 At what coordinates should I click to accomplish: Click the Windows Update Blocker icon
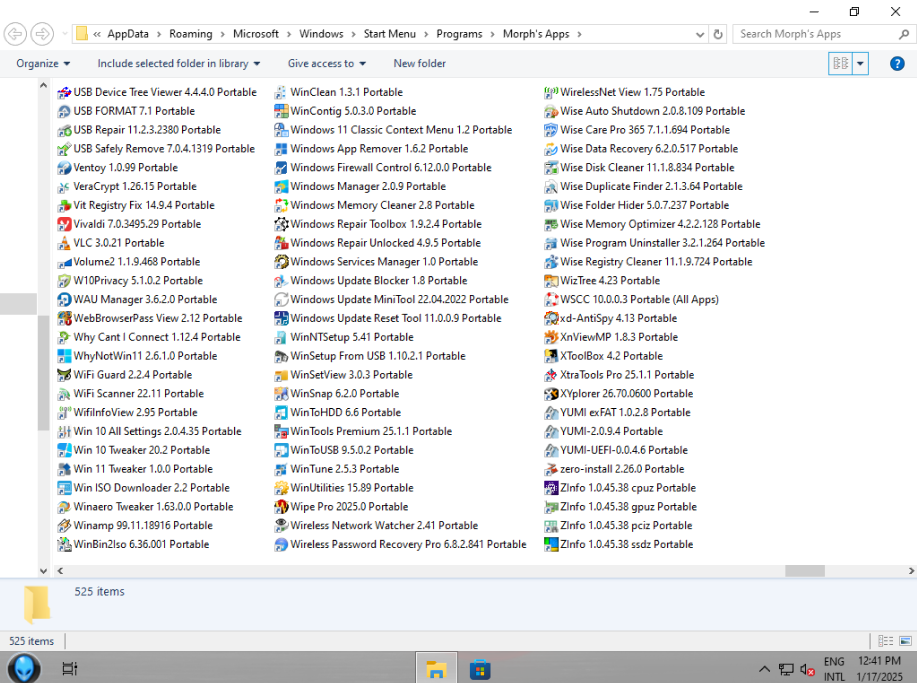click(281, 281)
